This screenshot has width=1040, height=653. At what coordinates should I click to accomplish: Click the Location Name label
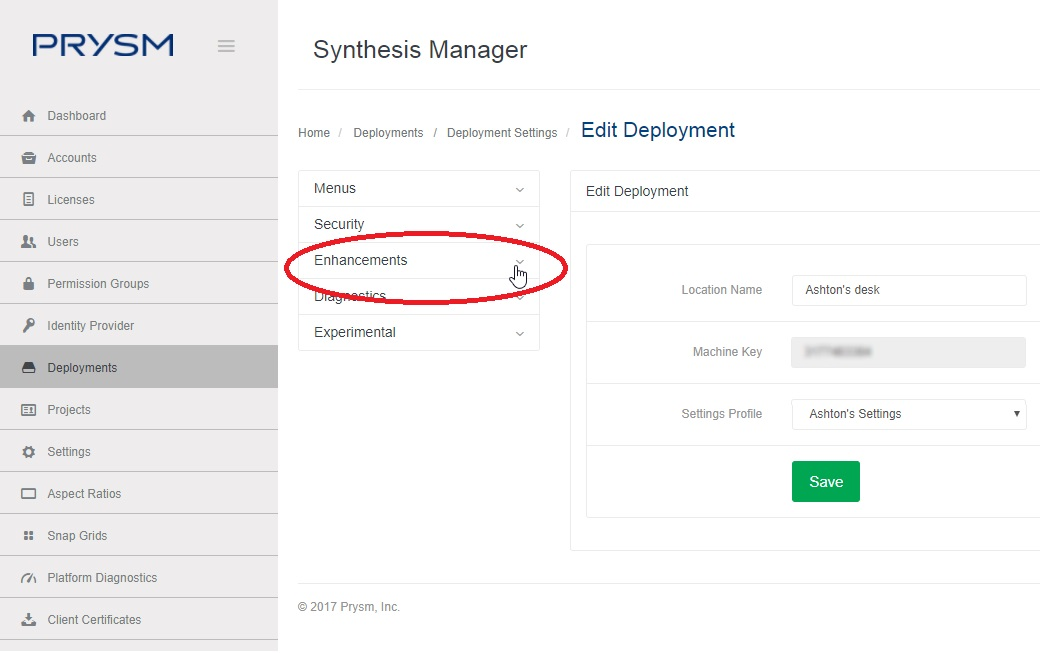coord(722,290)
